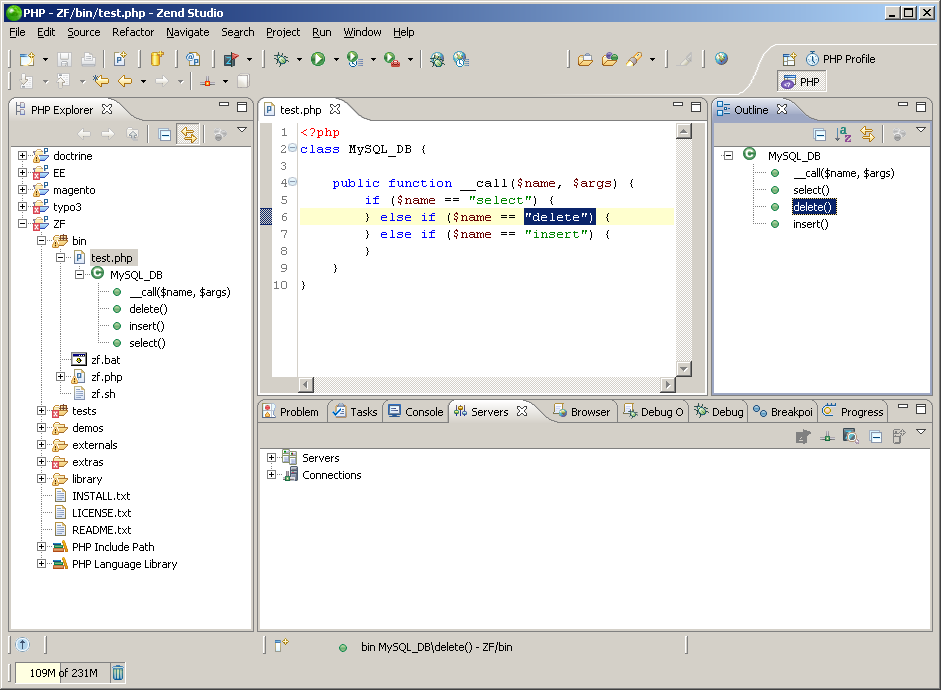Switch to the Browser tab

[582, 412]
